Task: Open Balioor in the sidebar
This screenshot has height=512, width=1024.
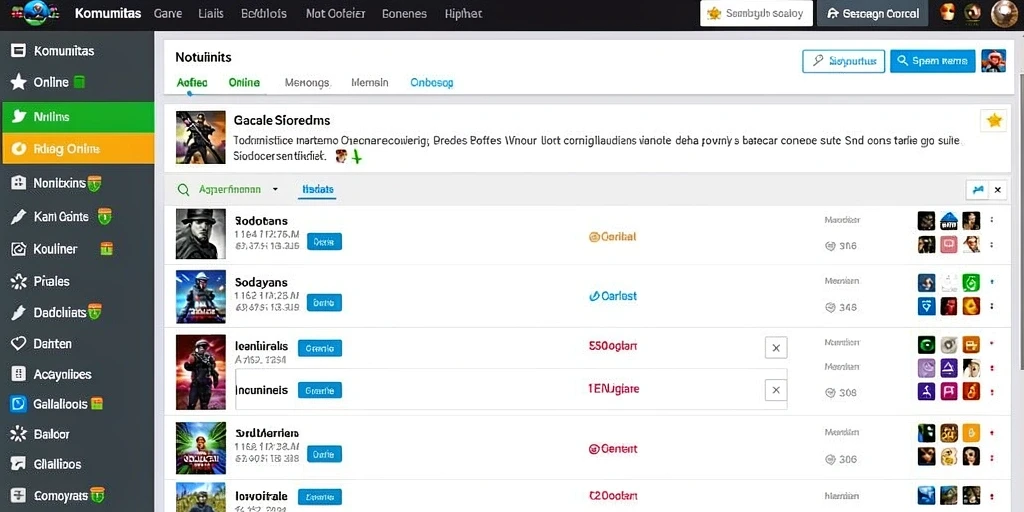Action: [77, 434]
